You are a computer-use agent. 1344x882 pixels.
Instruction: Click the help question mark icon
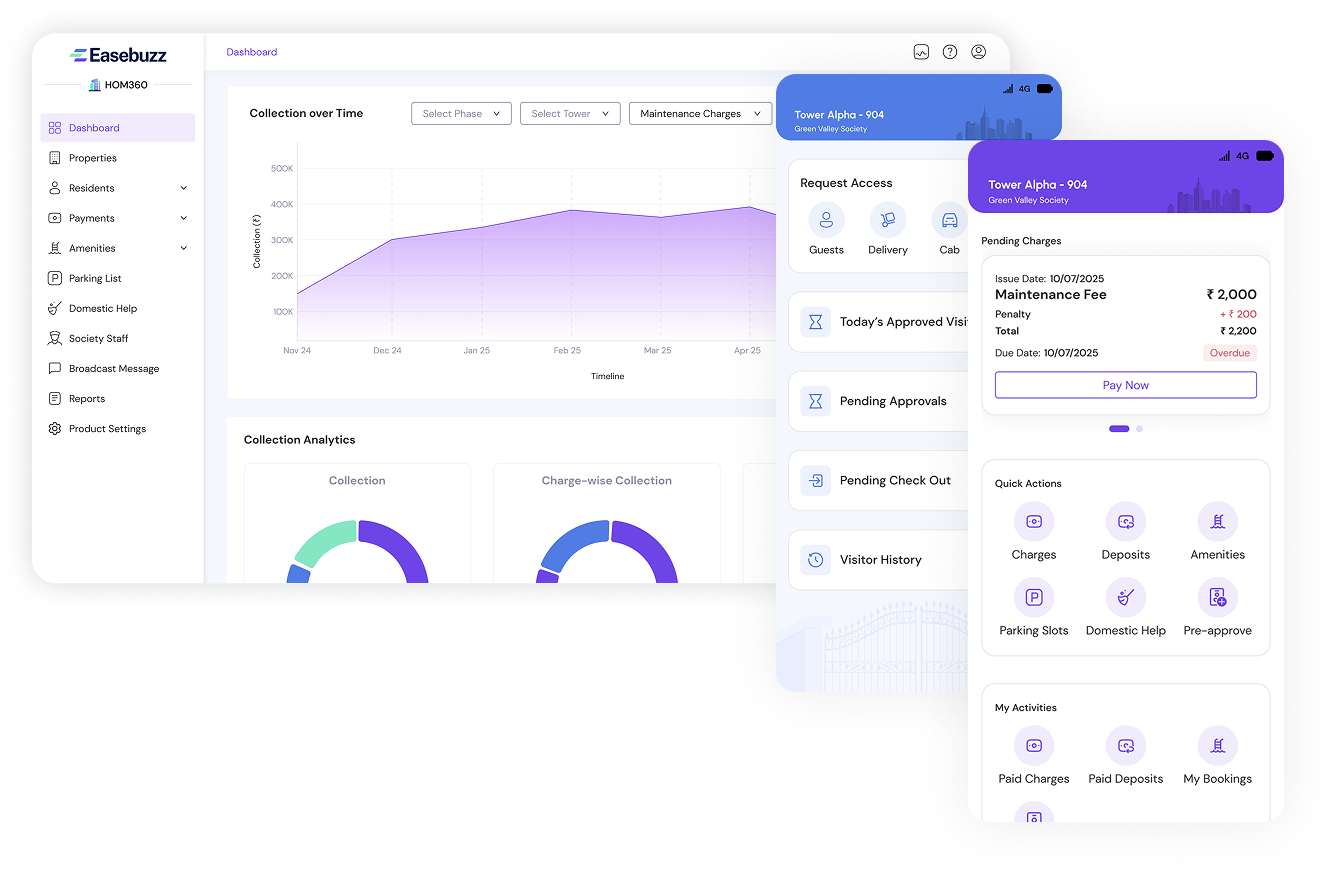point(950,52)
